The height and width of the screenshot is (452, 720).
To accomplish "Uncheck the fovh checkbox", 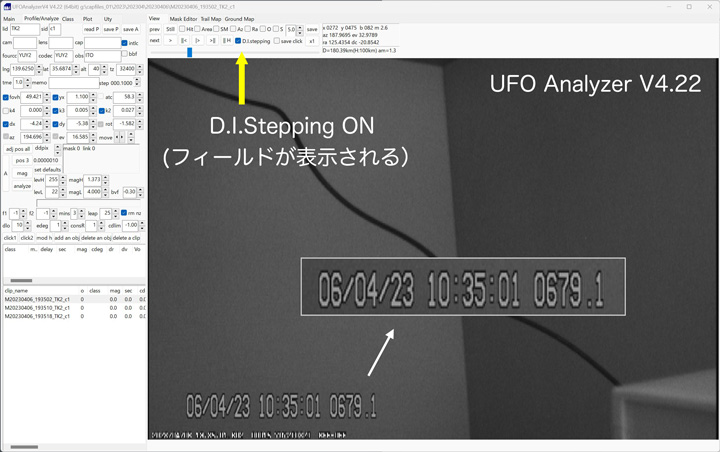I will tap(6, 97).
